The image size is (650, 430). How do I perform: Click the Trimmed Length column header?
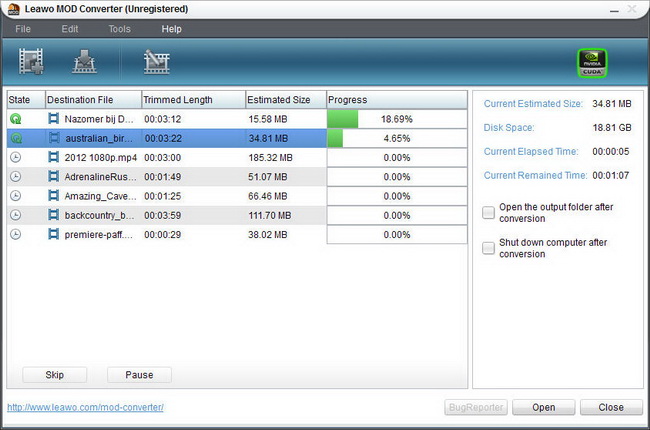[x=194, y=100]
